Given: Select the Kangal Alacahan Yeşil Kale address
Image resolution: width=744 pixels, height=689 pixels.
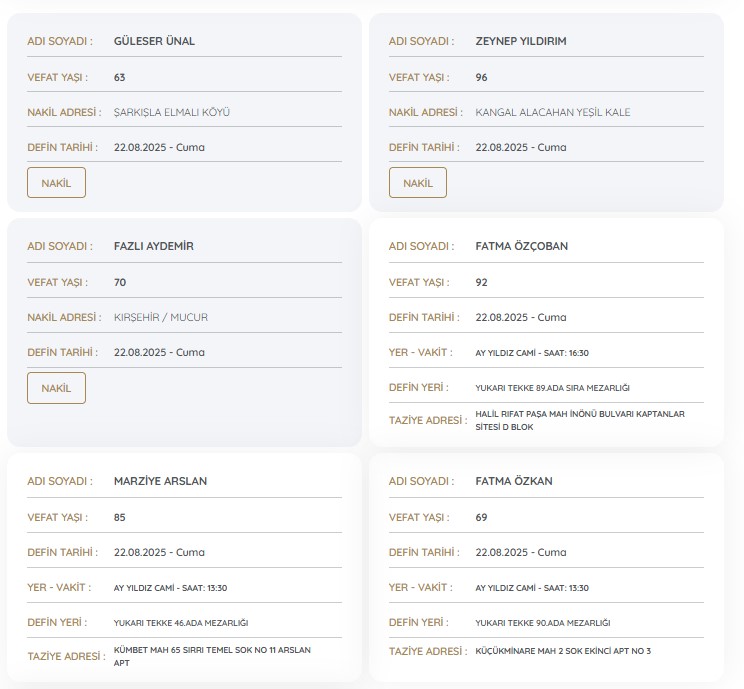Looking at the screenshot, I should click(553, 112).
